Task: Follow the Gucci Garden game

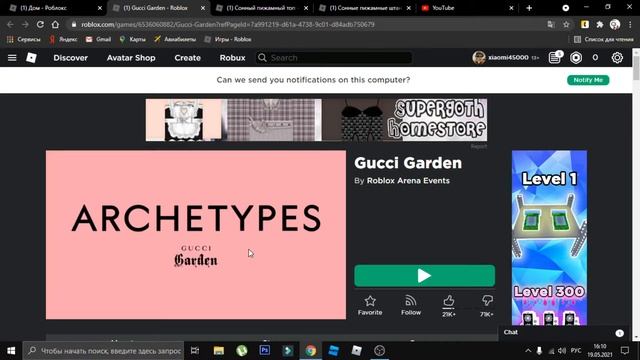Action: click(411, 305)
